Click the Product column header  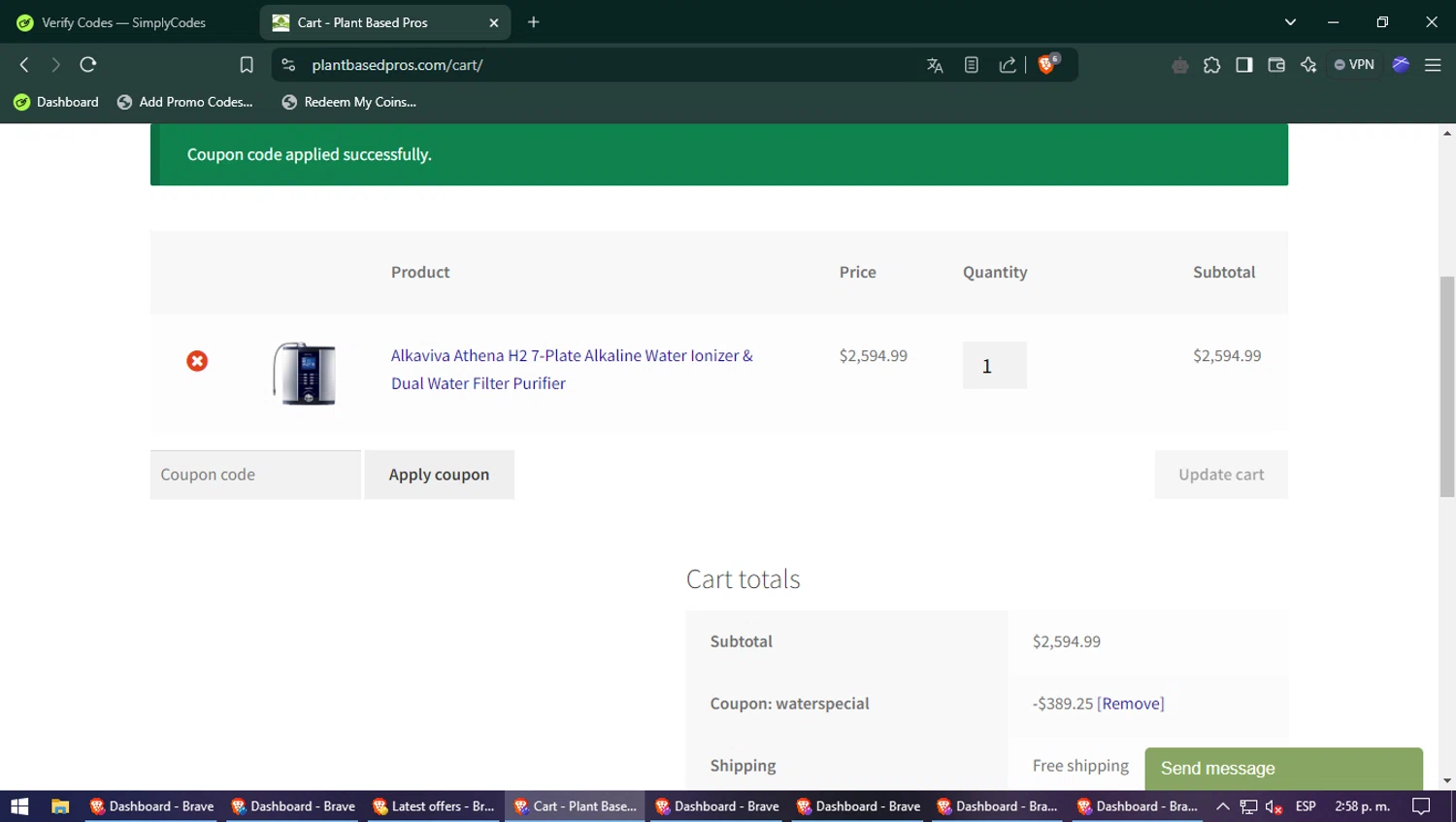tap(420, 273)
